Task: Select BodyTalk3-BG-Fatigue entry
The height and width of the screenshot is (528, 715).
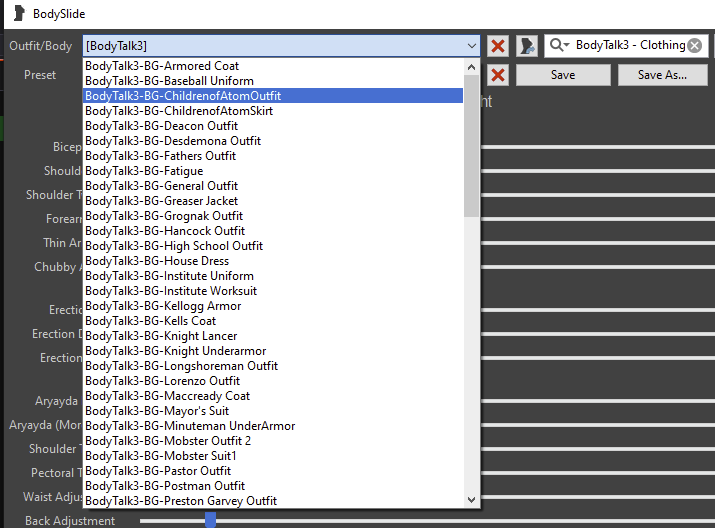Action: coord(273,171)
